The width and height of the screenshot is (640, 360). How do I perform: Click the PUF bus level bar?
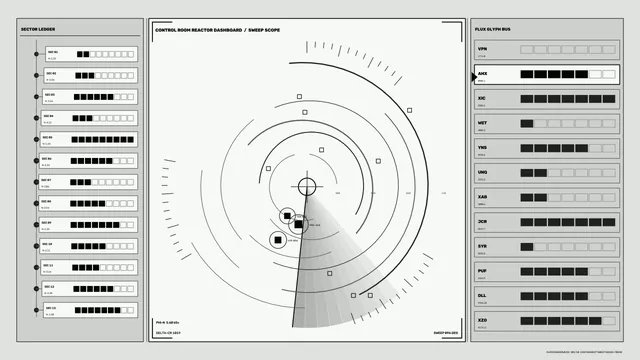(x=568, y=271)
